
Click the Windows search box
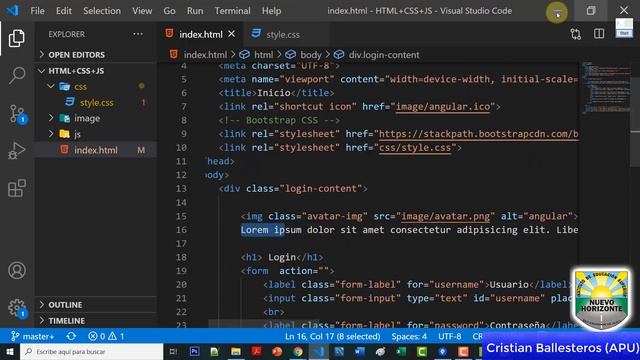(91, 351)
